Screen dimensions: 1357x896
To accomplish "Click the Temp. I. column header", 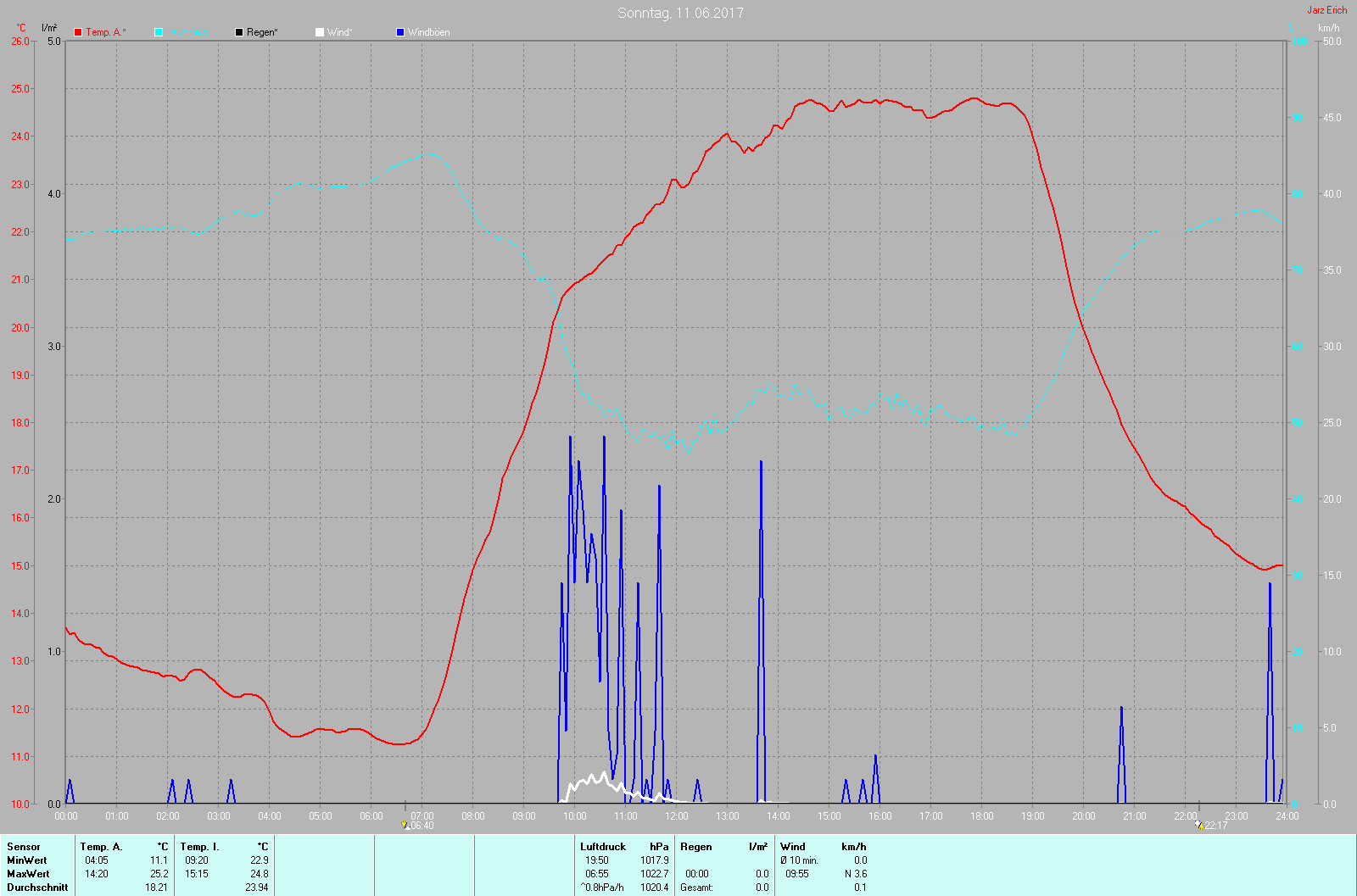I will pyautogui.click(x=199, y=847).
